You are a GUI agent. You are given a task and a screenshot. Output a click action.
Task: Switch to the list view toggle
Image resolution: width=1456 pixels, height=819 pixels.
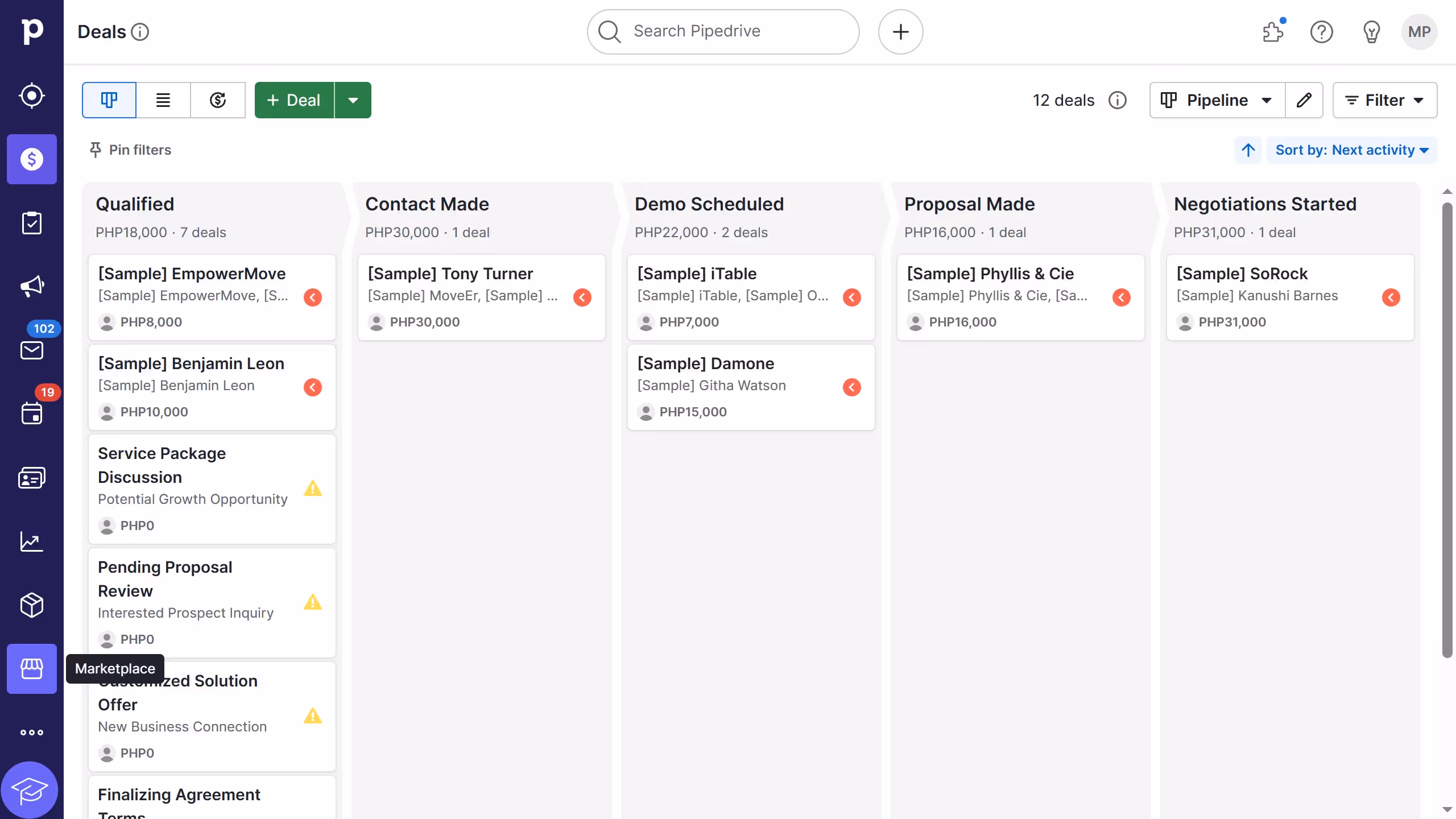[163, 100]
